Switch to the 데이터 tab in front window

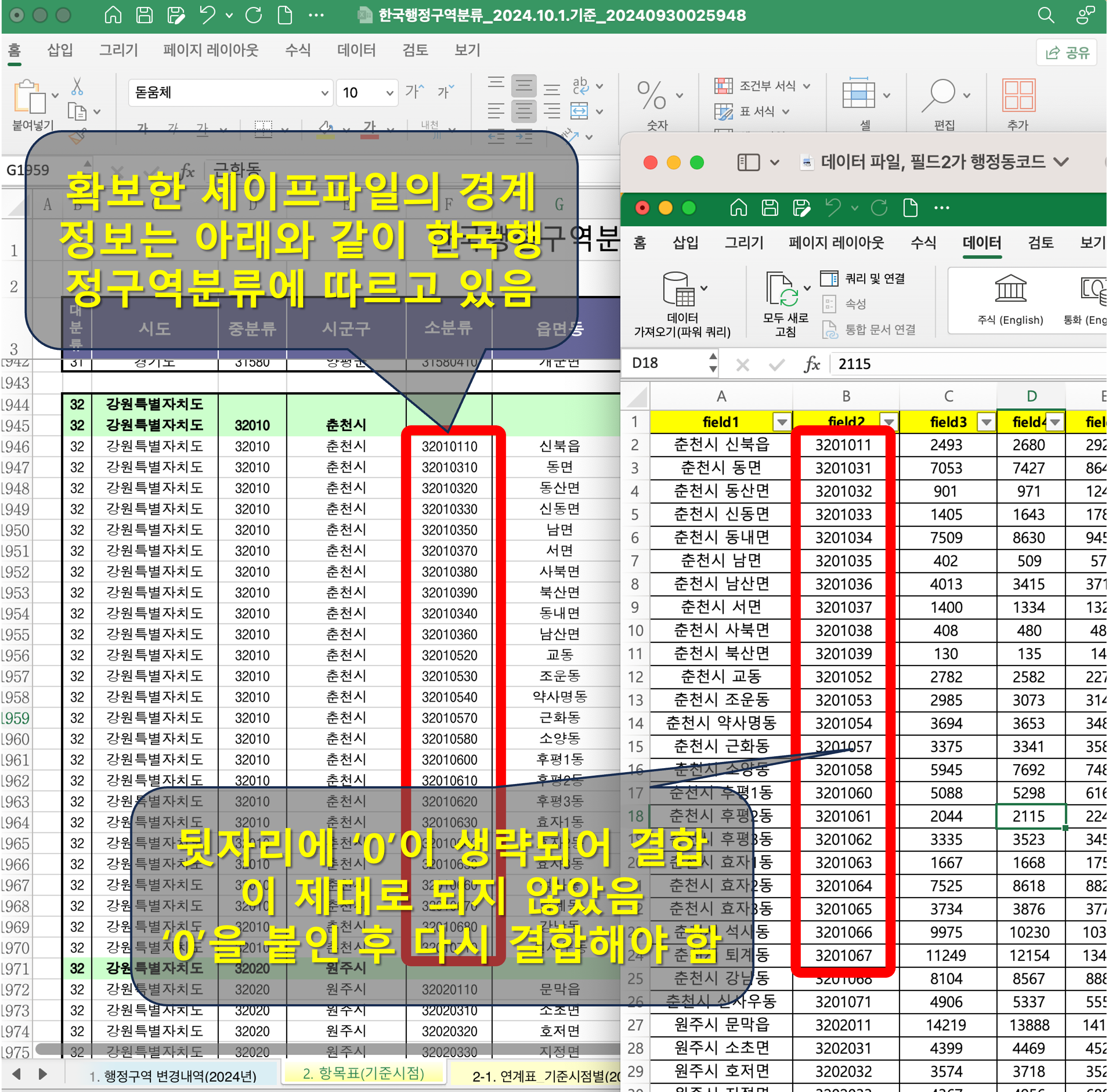point(981,243)
